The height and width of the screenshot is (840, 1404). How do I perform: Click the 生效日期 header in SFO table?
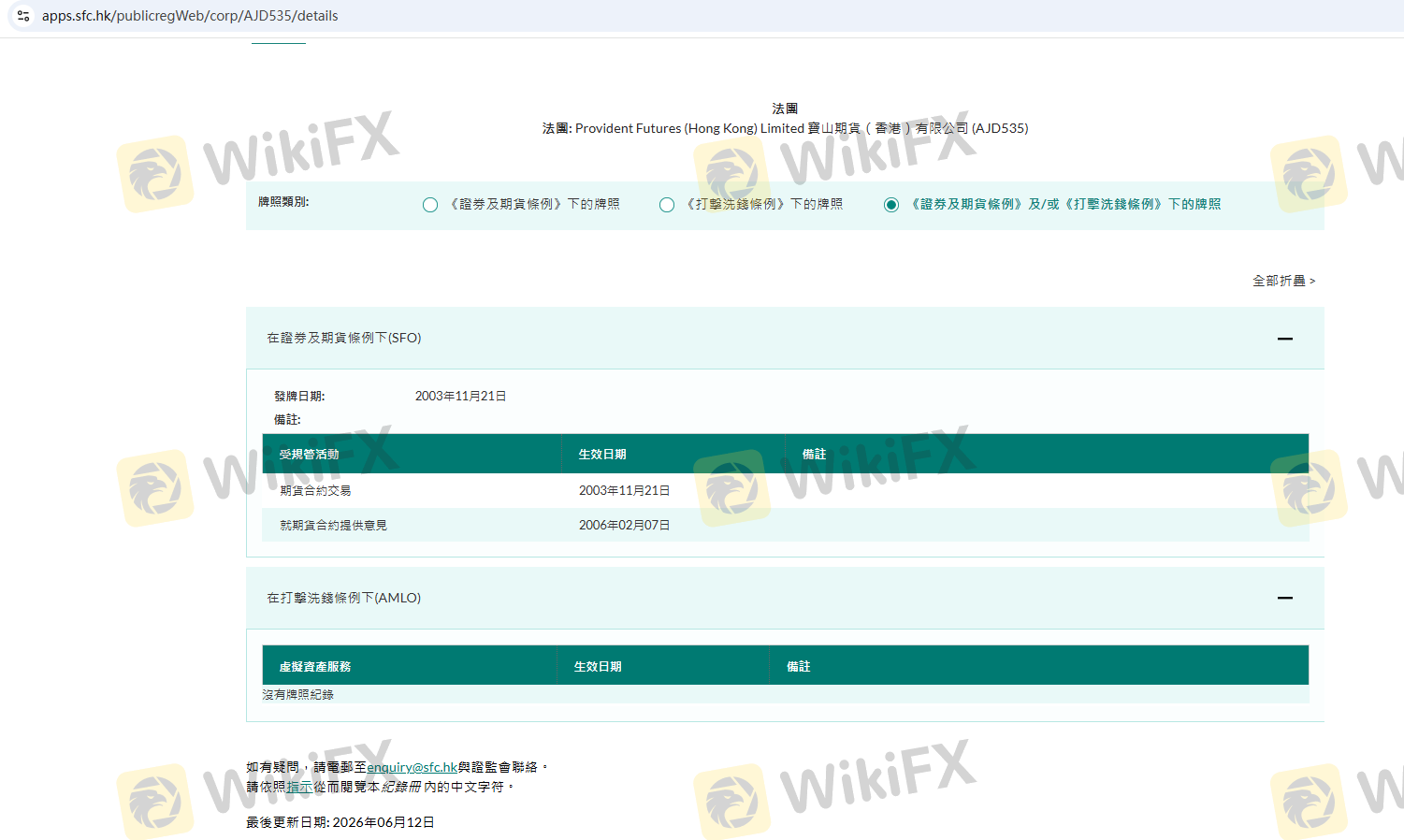click(602, 455)
